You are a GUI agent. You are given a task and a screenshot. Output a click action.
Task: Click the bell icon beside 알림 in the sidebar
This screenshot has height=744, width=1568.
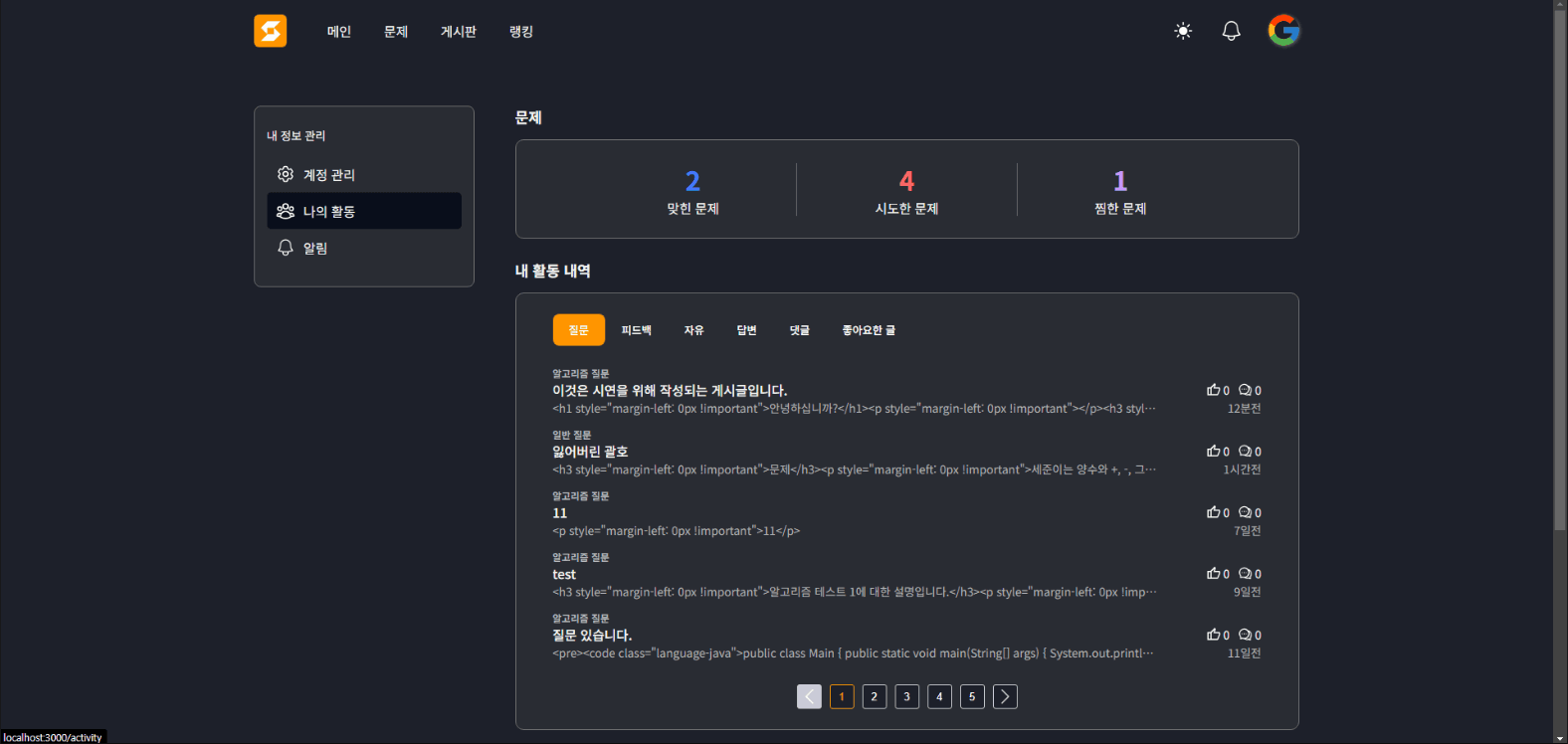[x=286, y=248]
